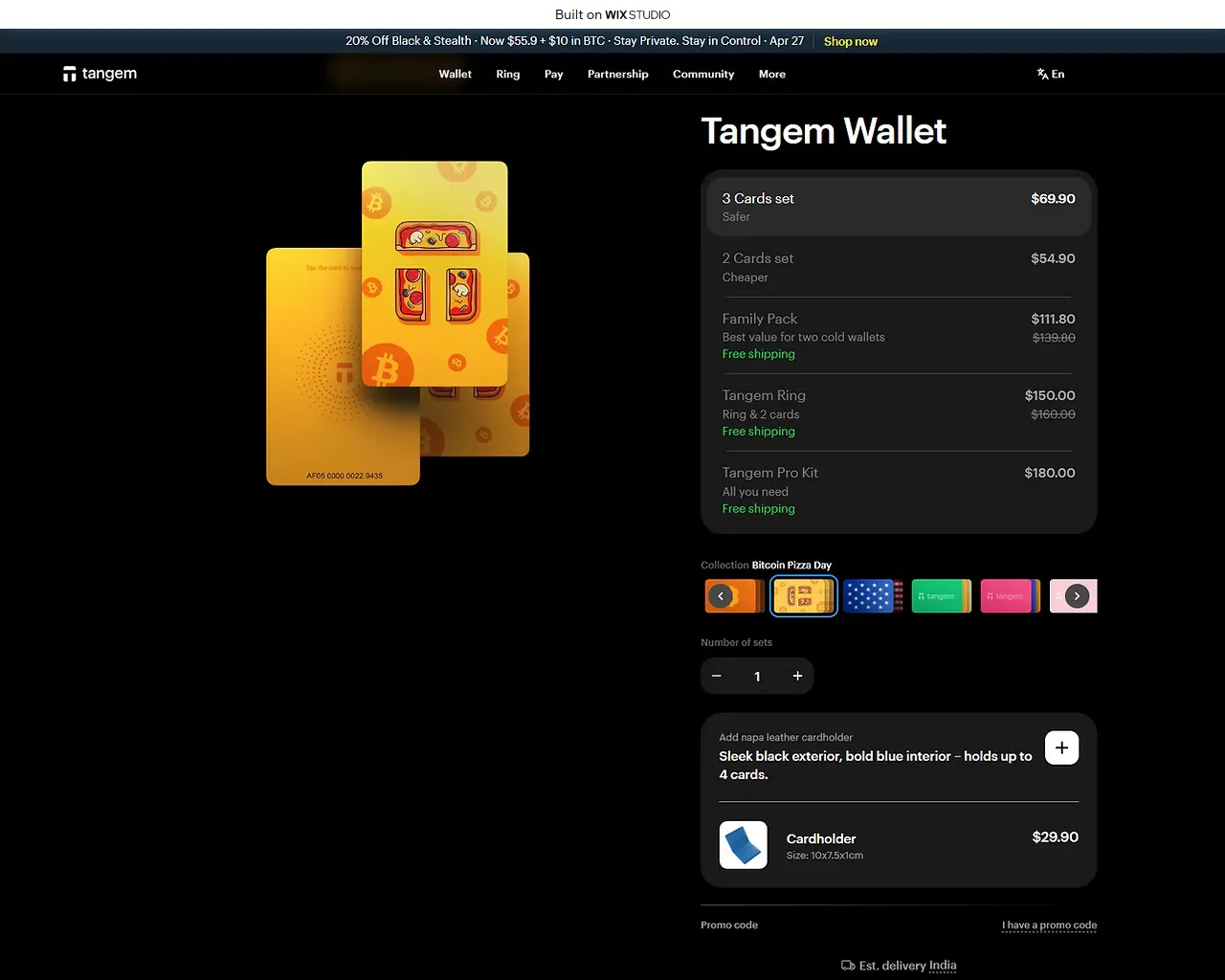Open the Community menu
The width and height of the screenshot is (1225, 980).
703,74
